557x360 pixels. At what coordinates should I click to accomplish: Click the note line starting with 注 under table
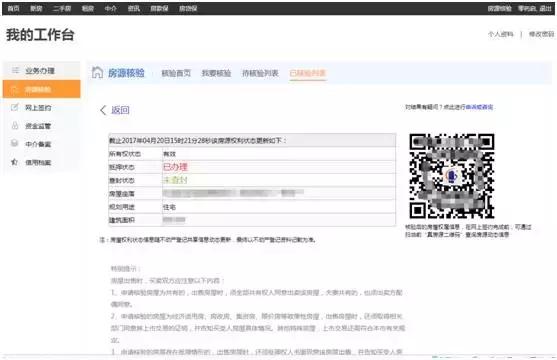point(207,240)
